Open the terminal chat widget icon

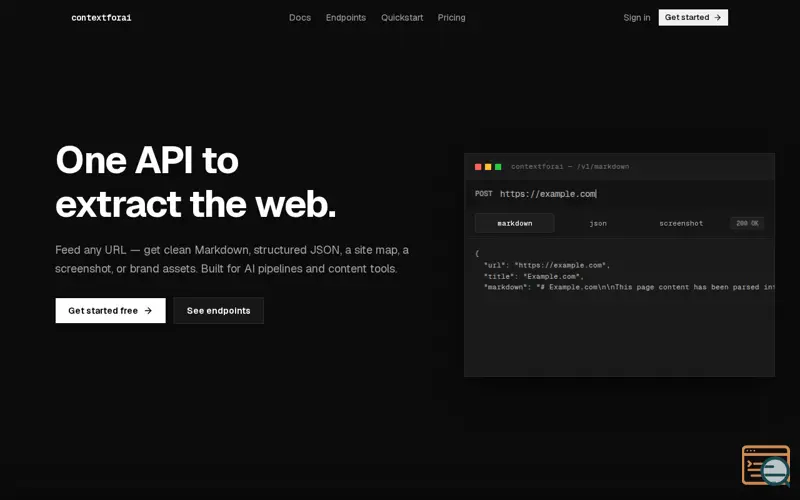(x=765, y=465)
